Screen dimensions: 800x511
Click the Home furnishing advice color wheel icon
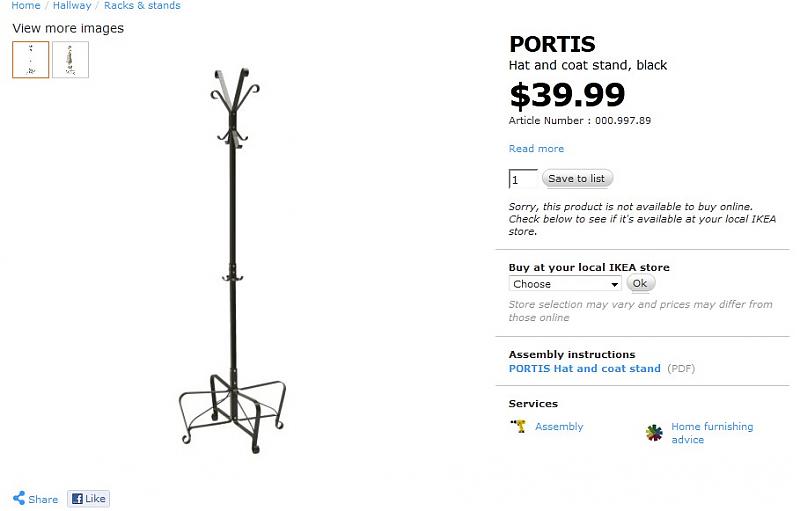pos(654,433)
